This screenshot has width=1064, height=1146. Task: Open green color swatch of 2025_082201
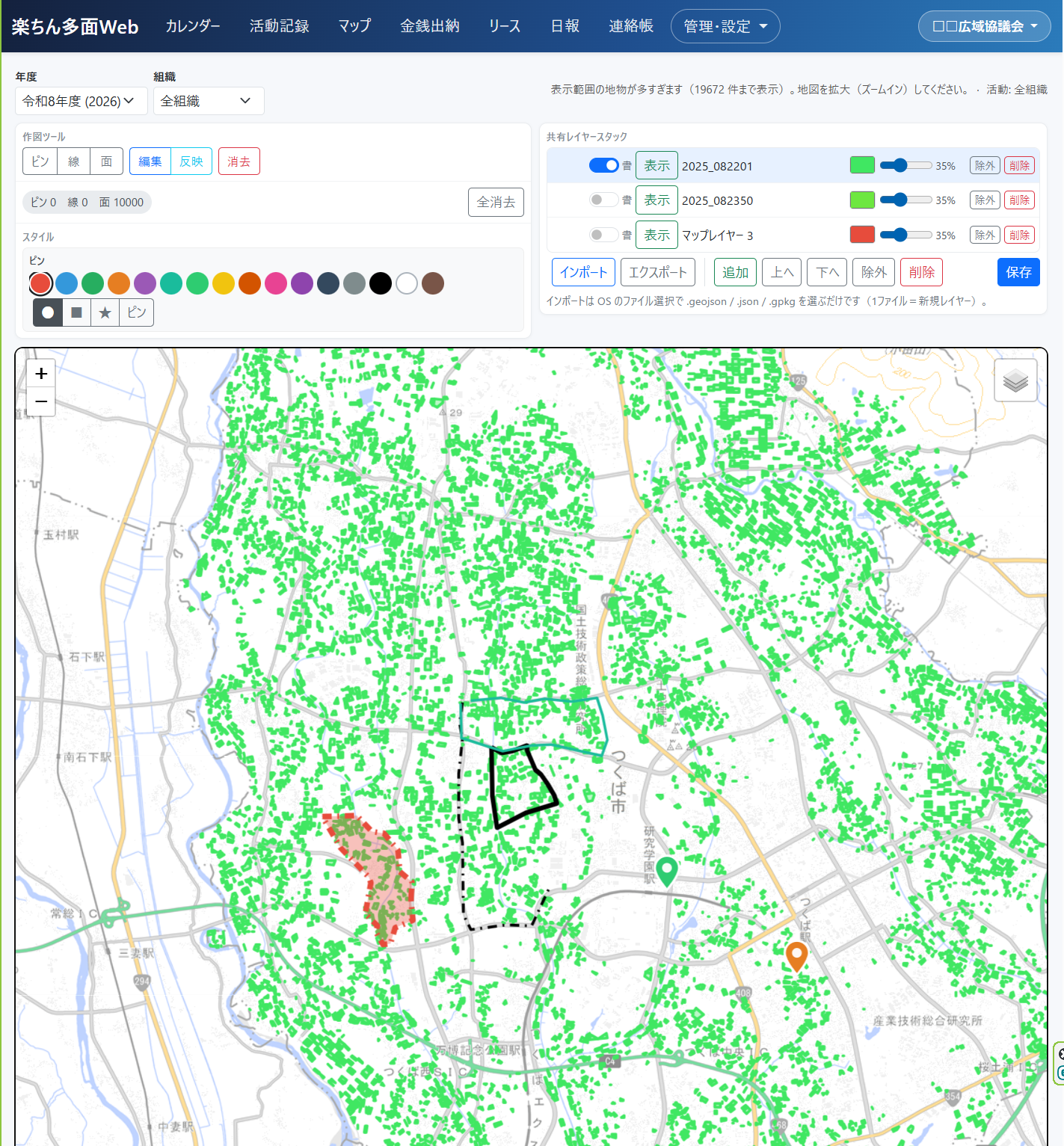862,165
